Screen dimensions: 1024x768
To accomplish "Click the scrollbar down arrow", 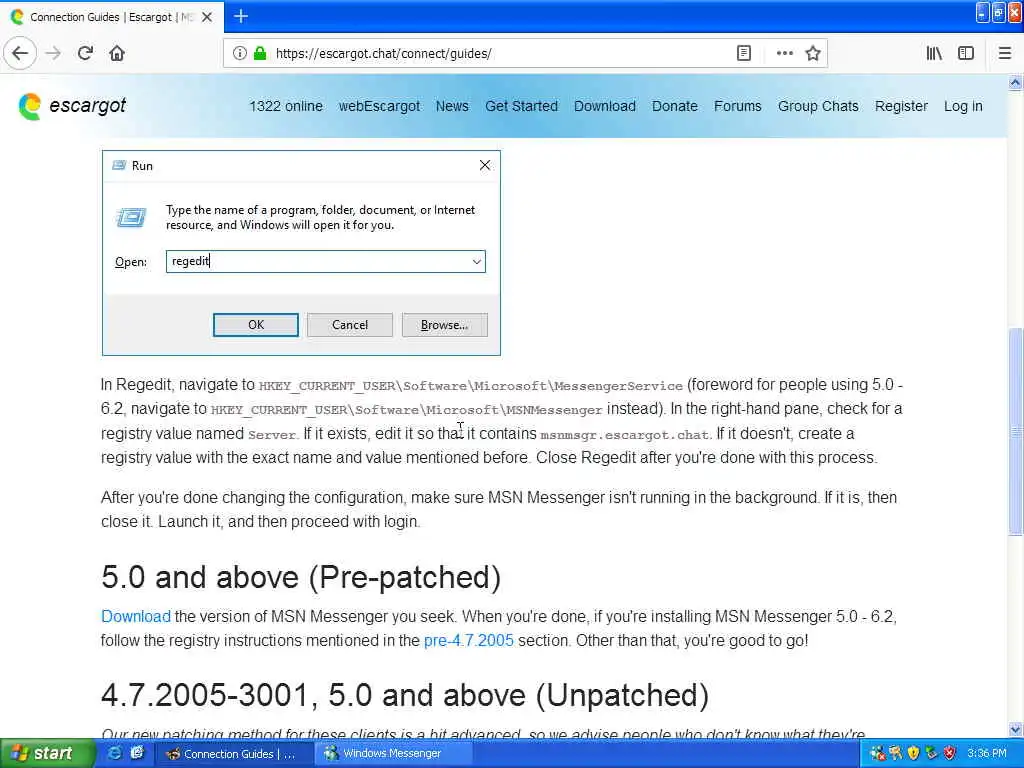I will [x=1015, y=729].
